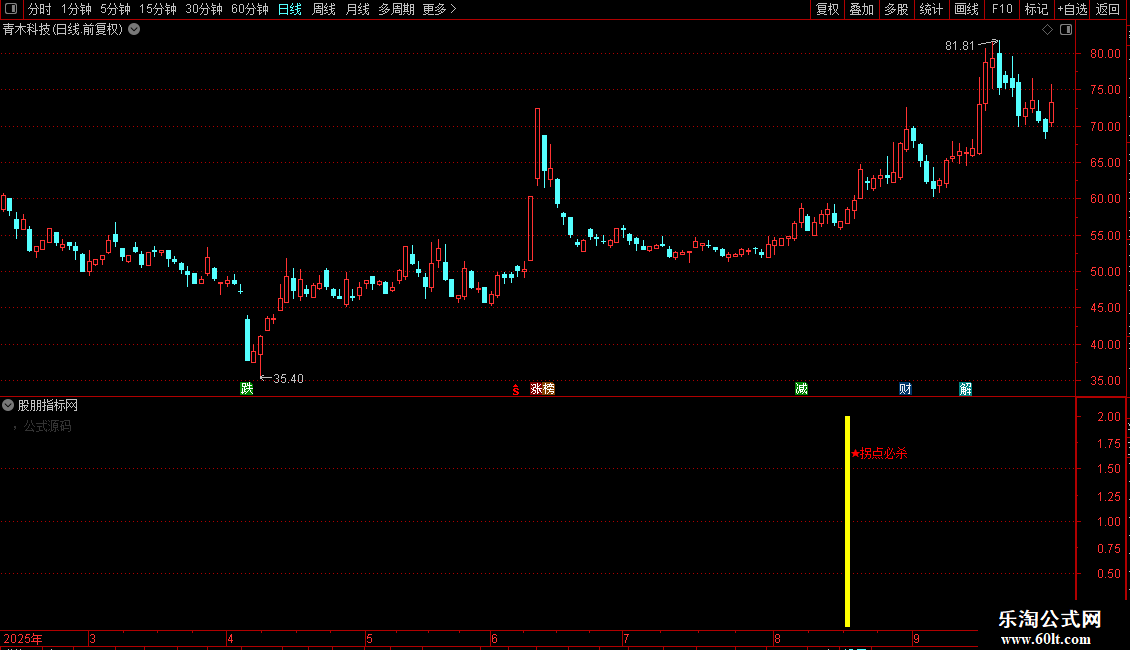This screenshot has height=650, width=1130.
Task: Click the red $ event marker
Action: [516, 390]
